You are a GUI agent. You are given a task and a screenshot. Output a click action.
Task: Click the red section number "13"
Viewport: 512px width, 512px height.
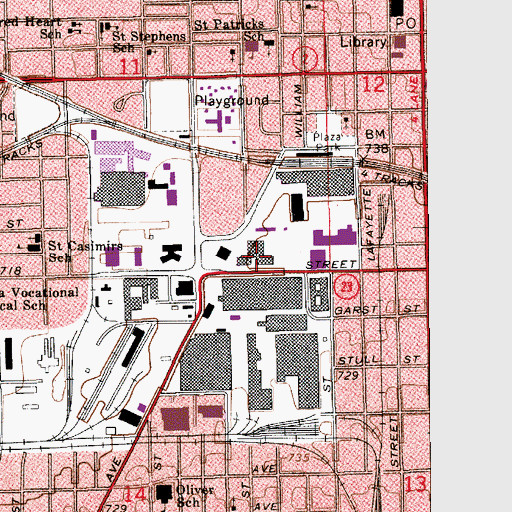click(x=415, y=484)
